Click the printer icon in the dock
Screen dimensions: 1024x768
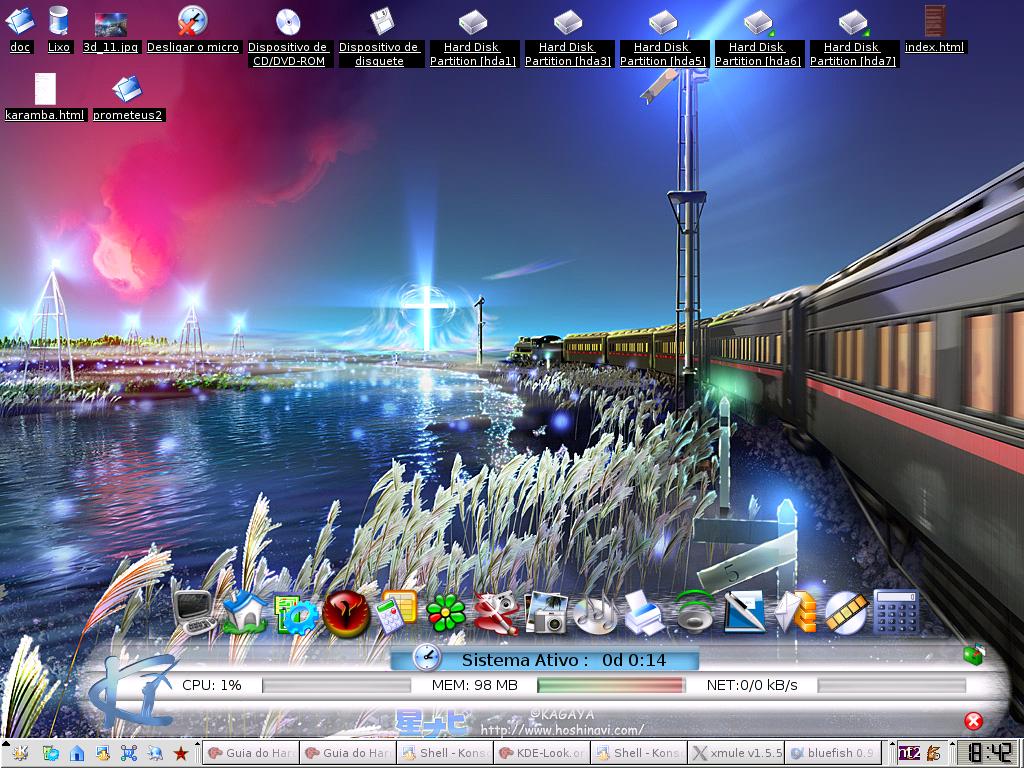[645, 613]
